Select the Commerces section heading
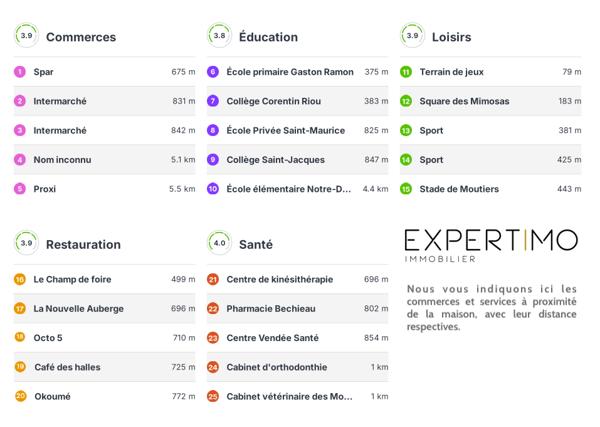600x427 pixels. click(81, 37)
